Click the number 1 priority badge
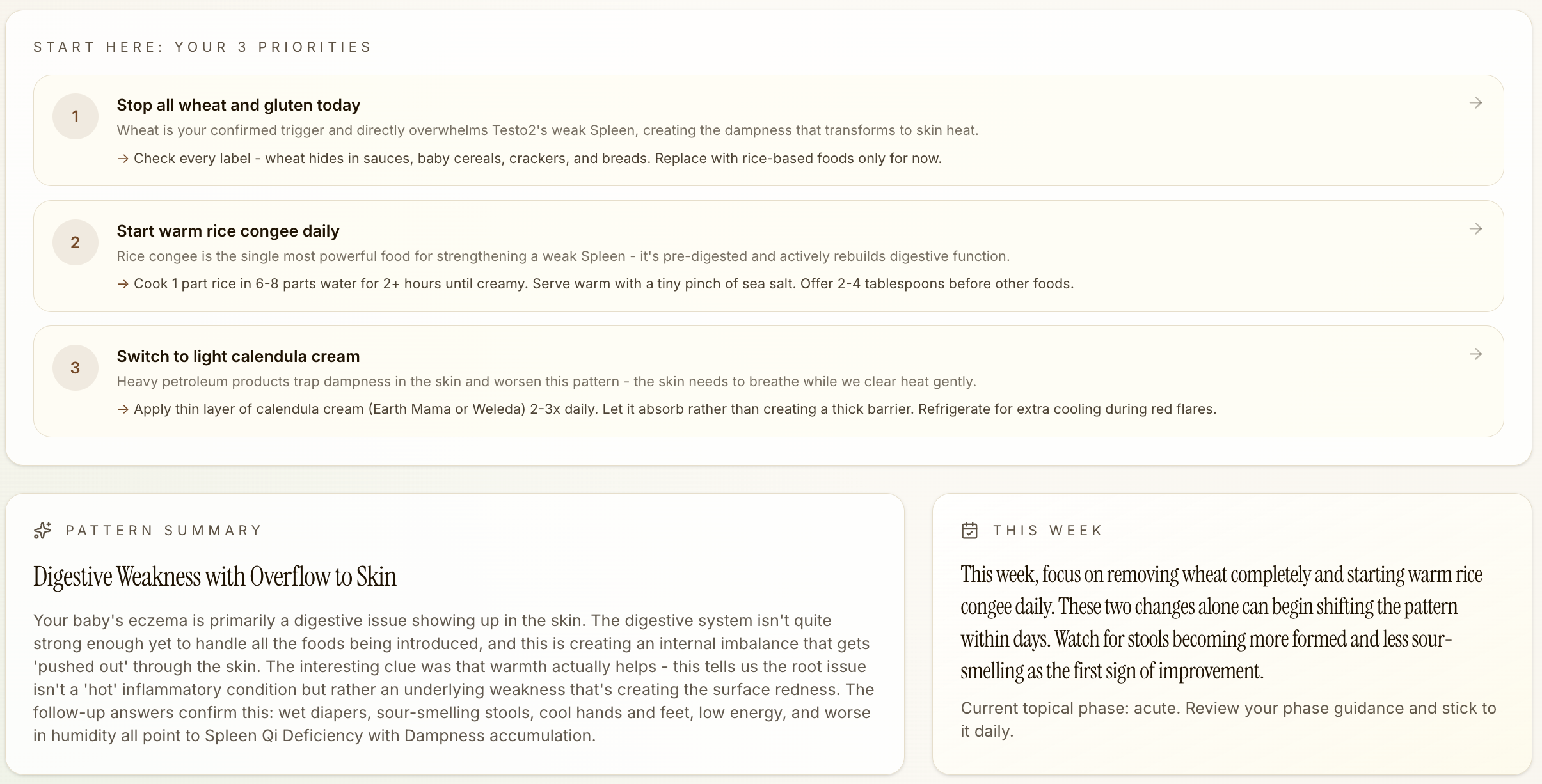 (x=75, y=116)
